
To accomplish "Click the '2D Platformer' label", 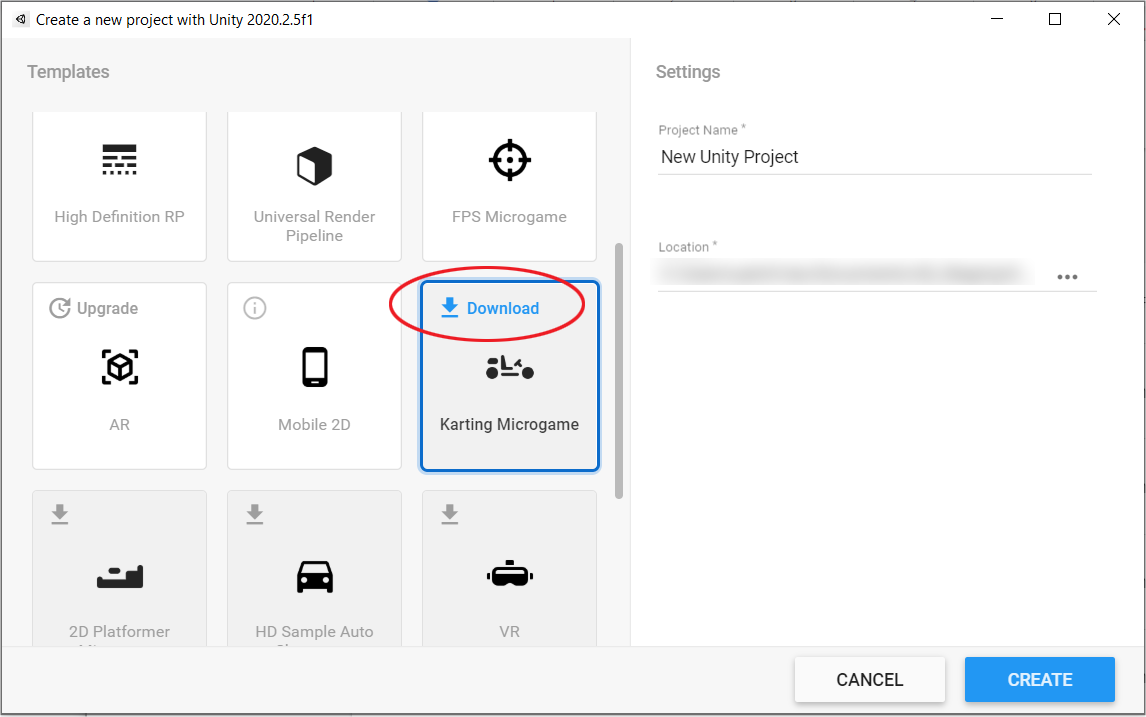I will (119, 631).
